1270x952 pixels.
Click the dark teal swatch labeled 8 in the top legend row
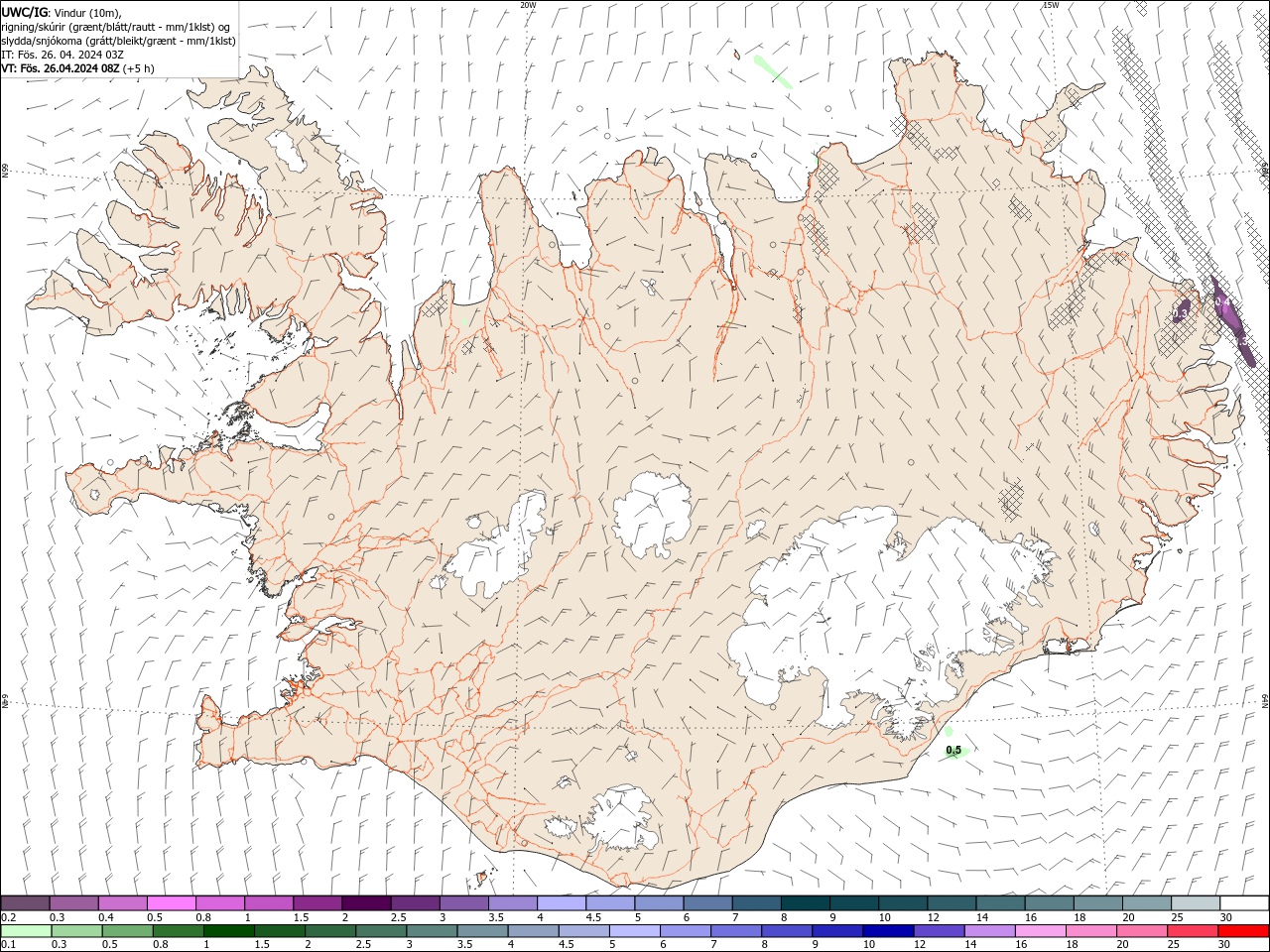click(805, 903)
